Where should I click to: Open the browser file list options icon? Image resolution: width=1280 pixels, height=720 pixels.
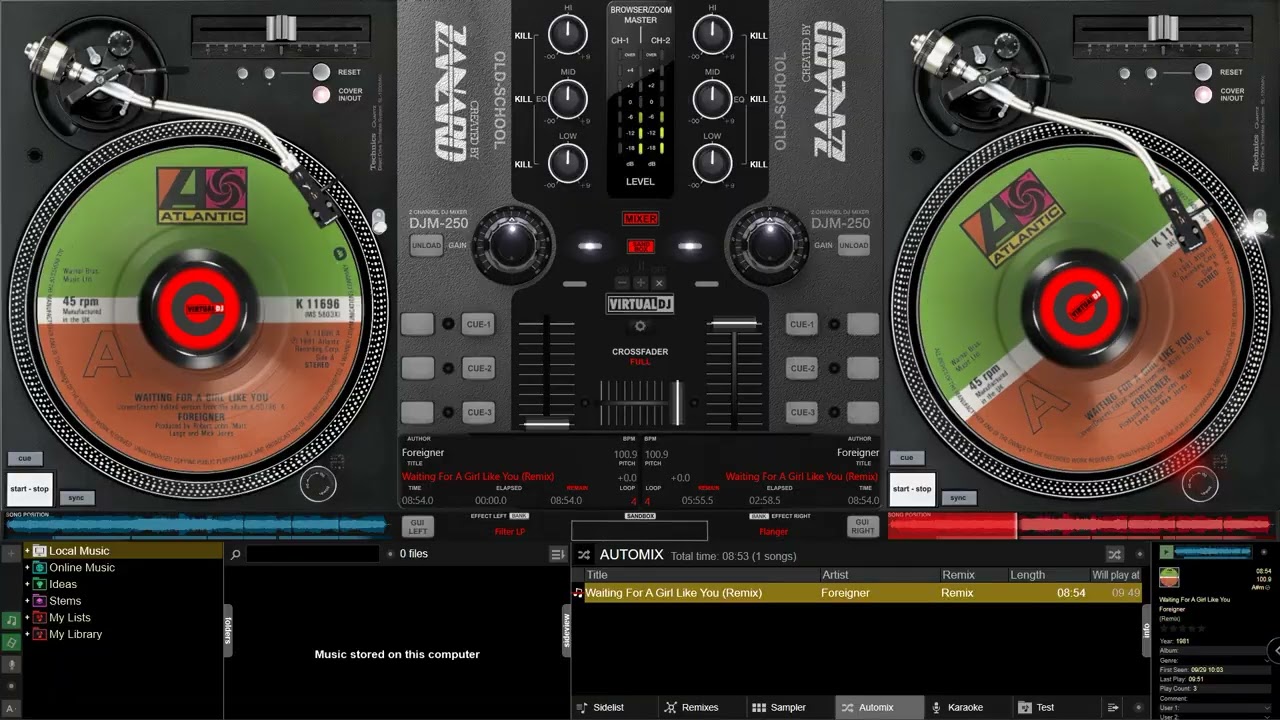click(557, 554)
